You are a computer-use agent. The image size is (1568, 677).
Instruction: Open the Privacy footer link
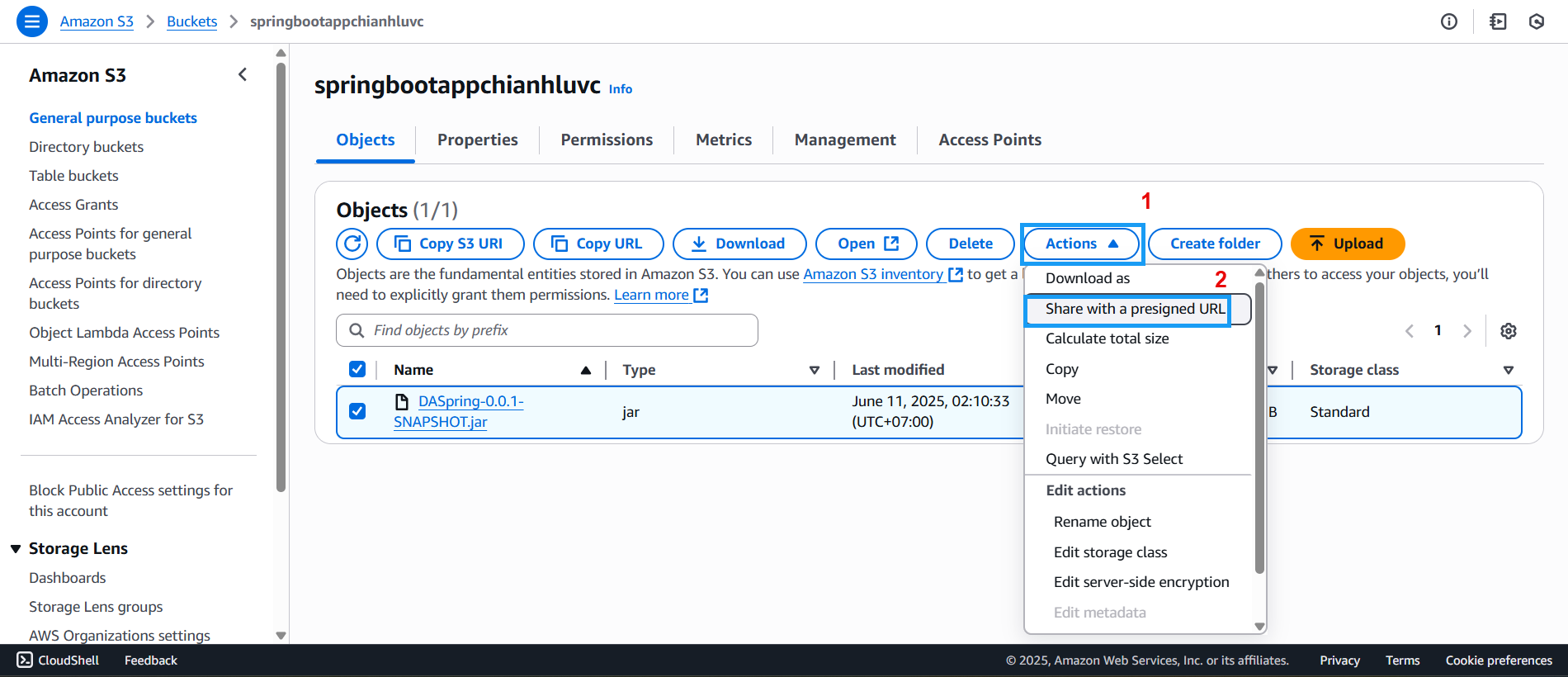[1339, 660]
